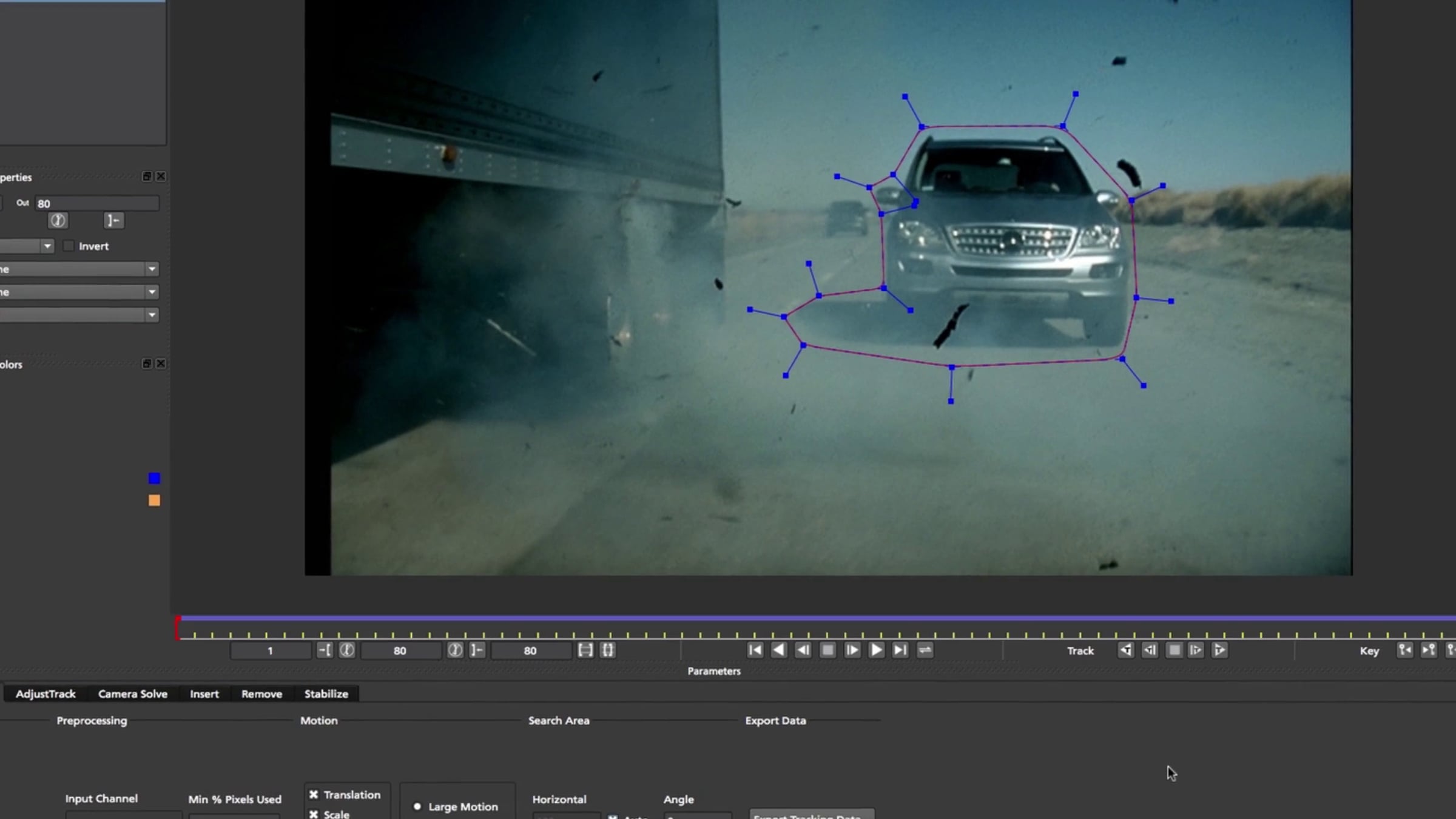Go to previous keyframe beside Key
The width and height of the screenshot is (1456, 819).
coord(1404,650)
